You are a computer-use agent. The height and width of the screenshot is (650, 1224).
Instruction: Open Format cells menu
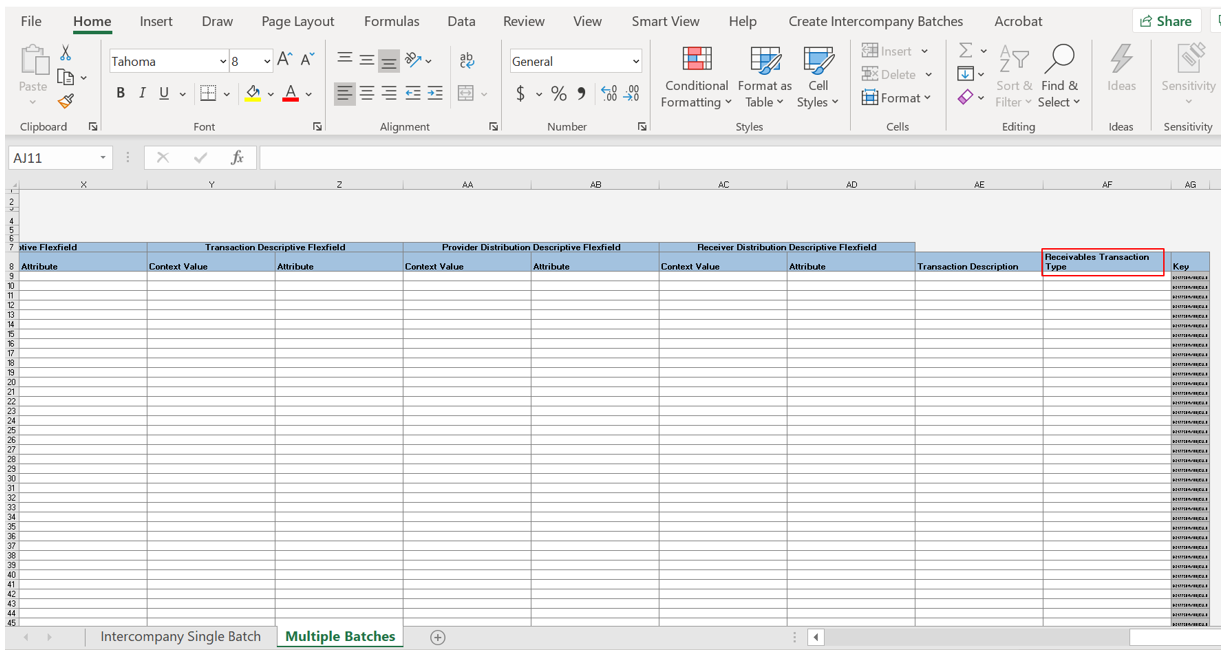896,98
